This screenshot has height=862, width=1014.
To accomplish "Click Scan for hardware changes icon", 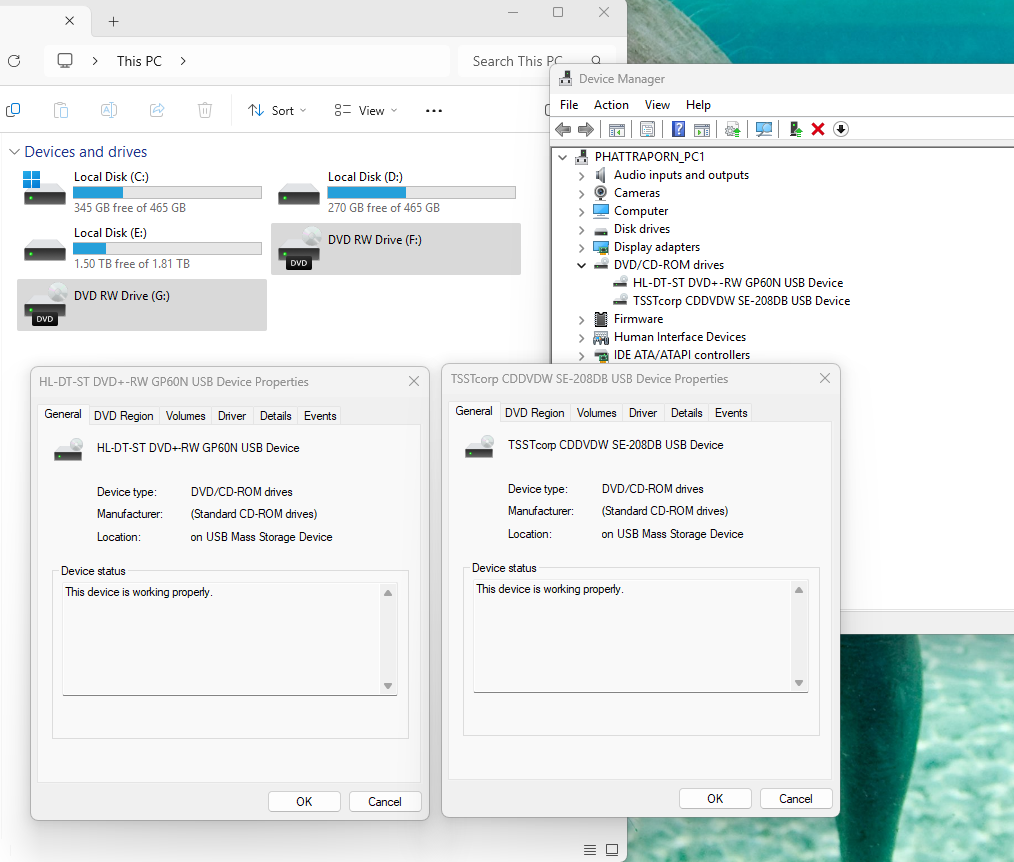I will 764,129.
